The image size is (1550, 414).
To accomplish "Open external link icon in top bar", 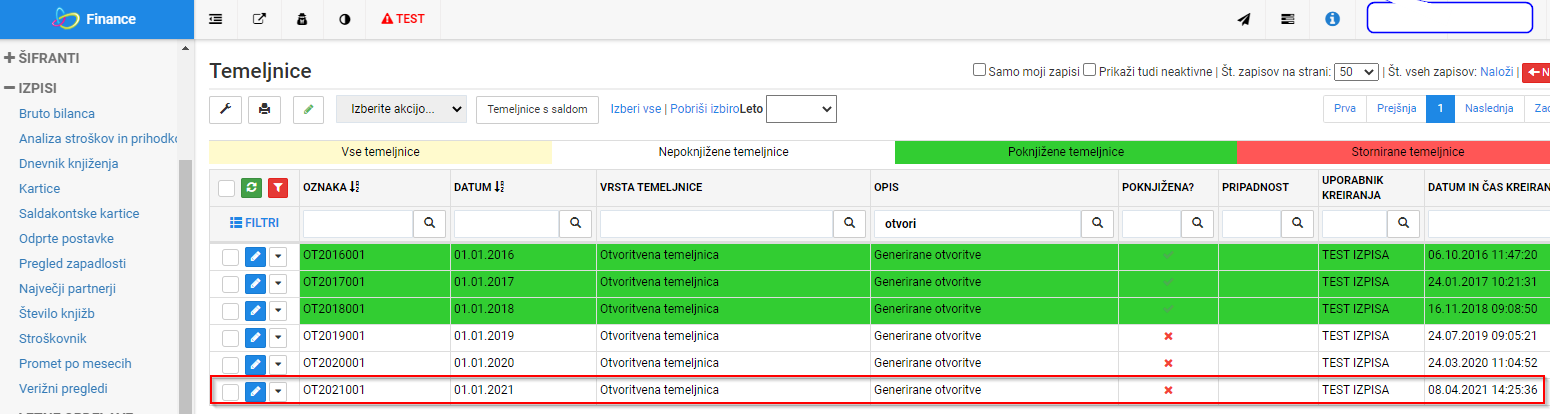I will tap(259, 19).
